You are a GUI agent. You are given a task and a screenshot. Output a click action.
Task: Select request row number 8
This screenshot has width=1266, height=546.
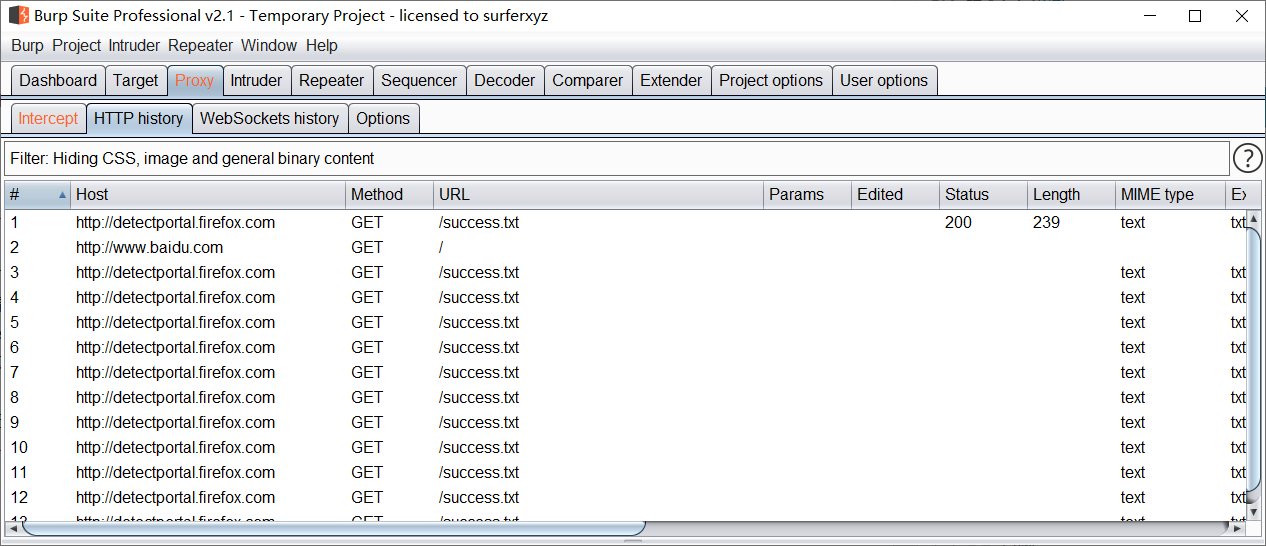(625, 397)
